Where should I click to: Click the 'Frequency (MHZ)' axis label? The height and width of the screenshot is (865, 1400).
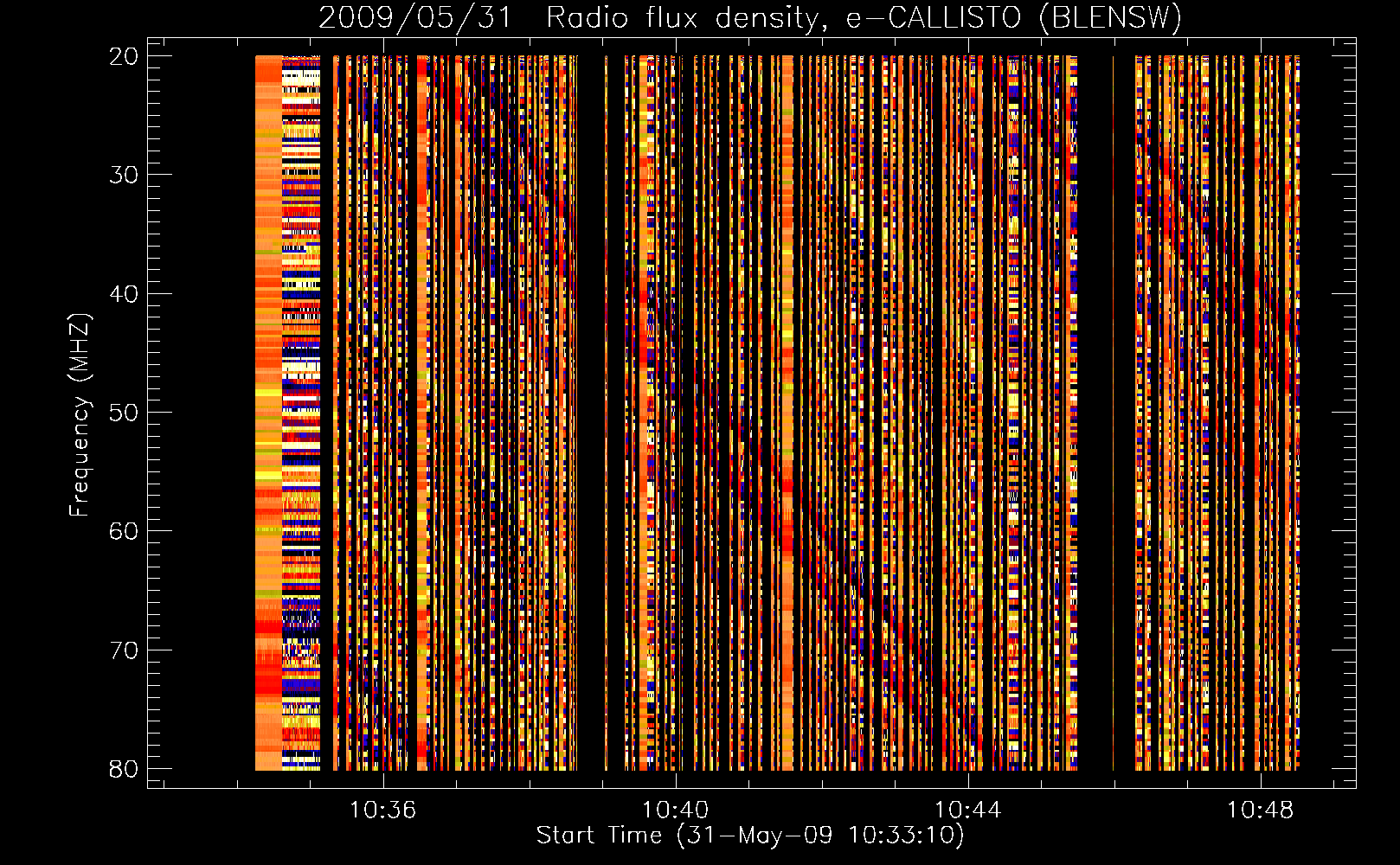pyautogui.click(x=80, y=415)
